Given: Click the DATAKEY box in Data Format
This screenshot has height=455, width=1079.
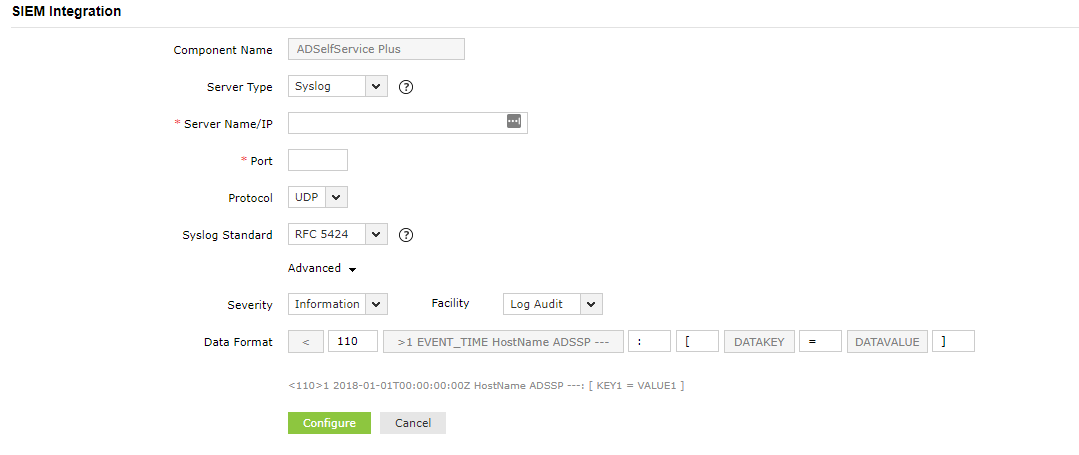Looking at the screenshot, I should tap(760, 342).
